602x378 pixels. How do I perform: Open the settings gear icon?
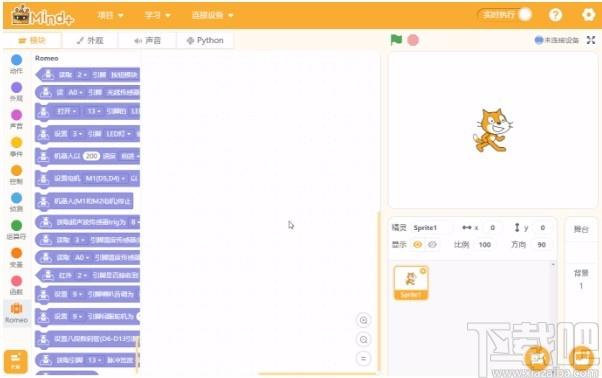[x=588, y=15]
